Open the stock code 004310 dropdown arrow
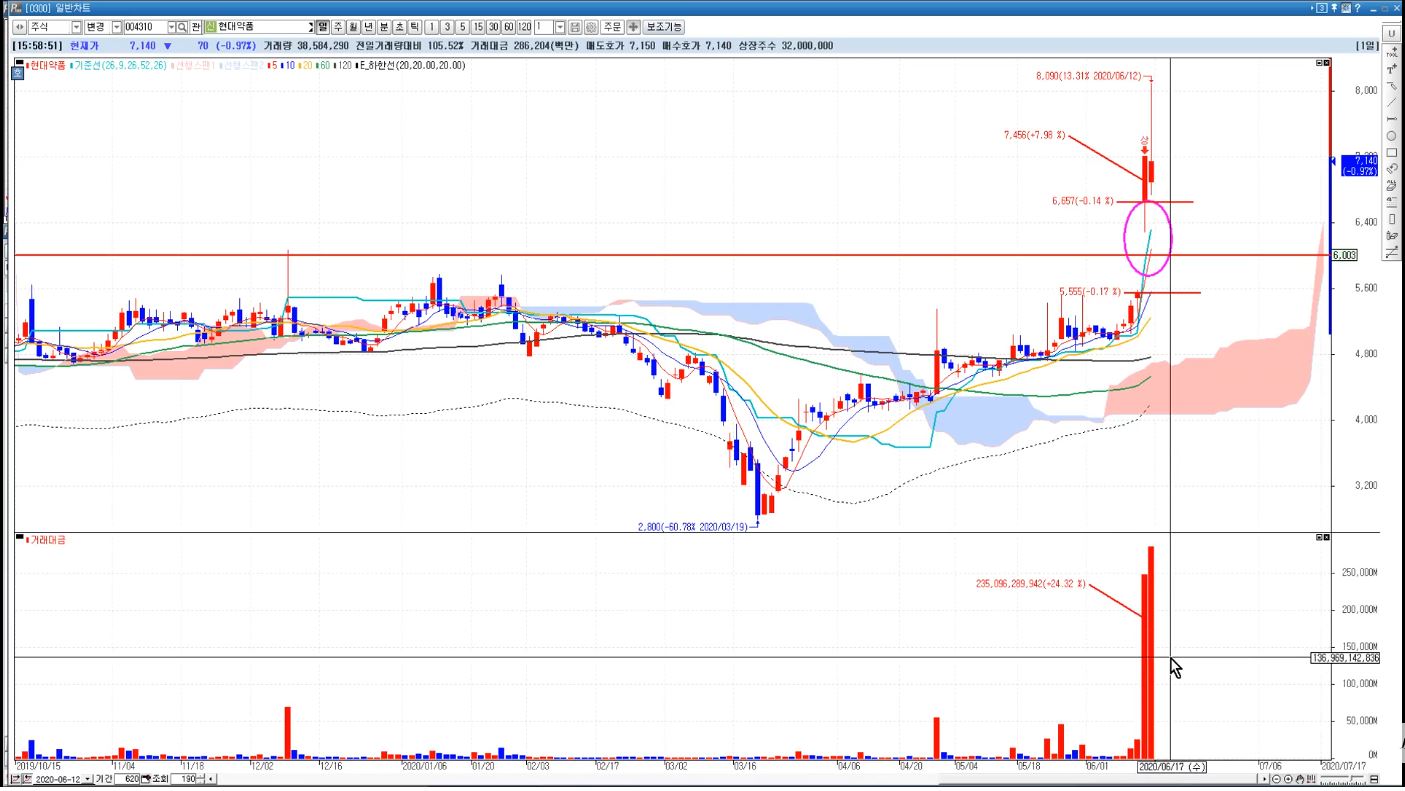The width and height of the screenshot is (1405, 791). pos(171,26)
